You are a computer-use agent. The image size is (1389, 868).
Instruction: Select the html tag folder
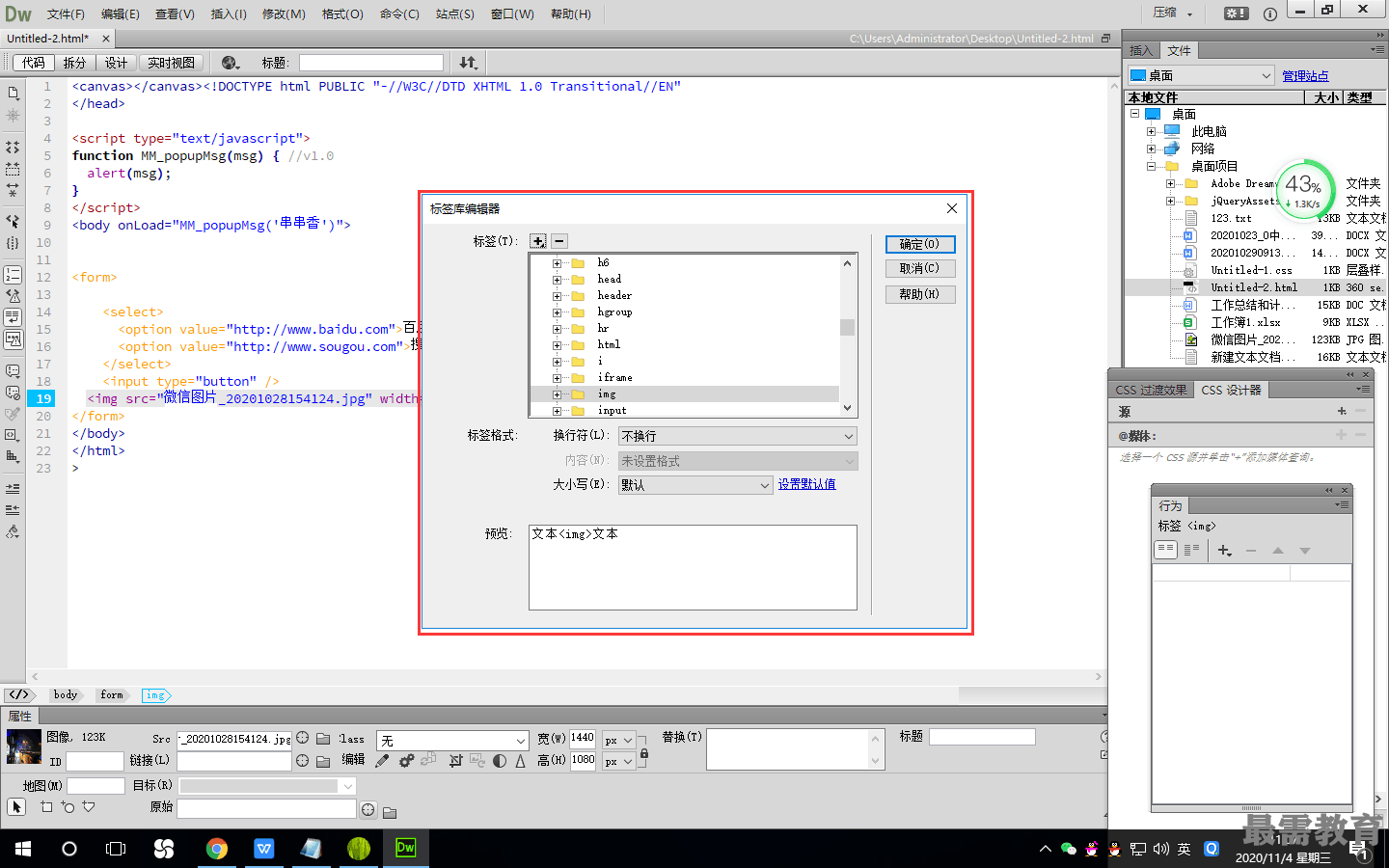pos(609,345)
